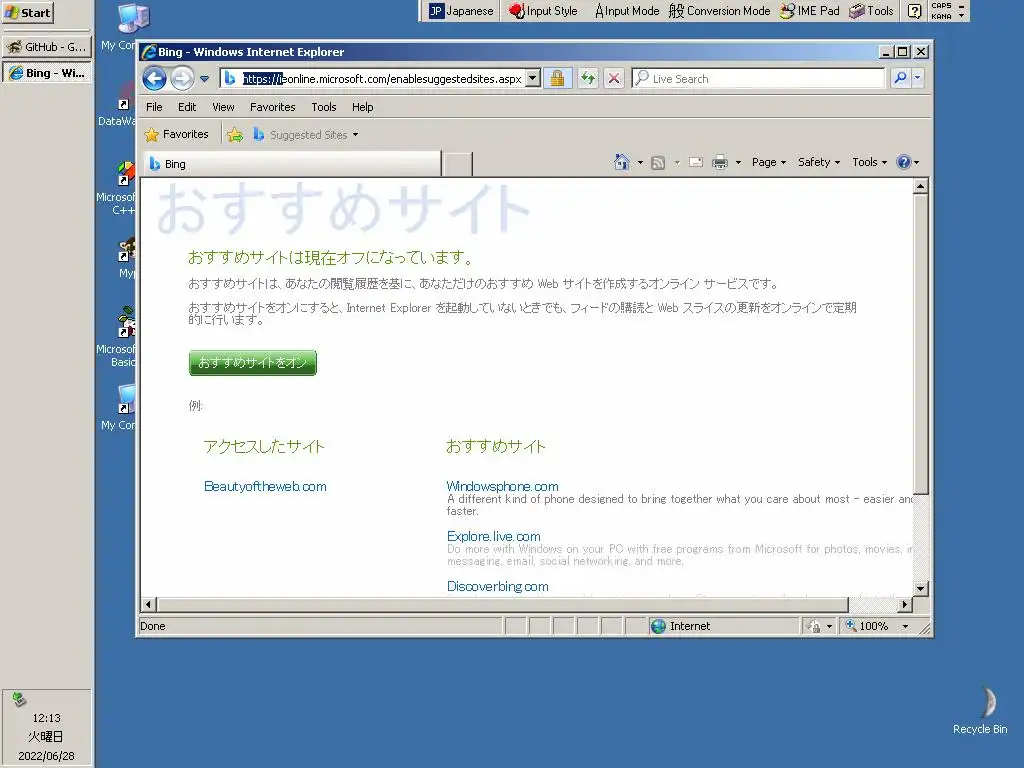This screenshot has width=1024, height=768.
Task: Toggle the KANA indicator on language bar
Action: [941, 16]
